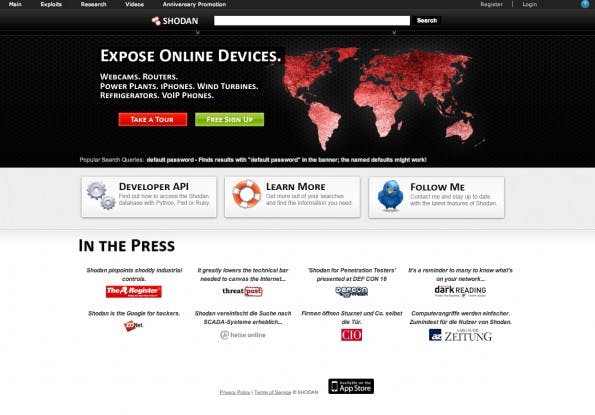Click quote 'Computerangriffe werden einfacher'
595x415 pixels.
(460, 318)
